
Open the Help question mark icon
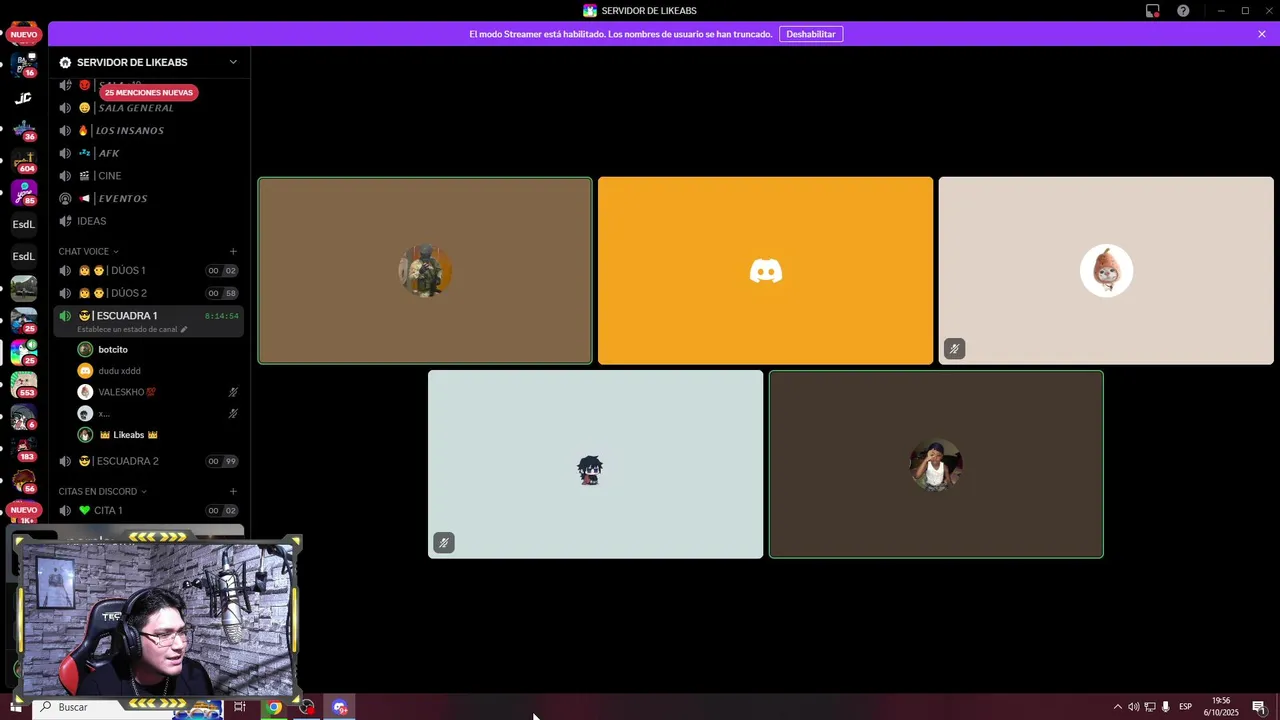coord(1183,11)
